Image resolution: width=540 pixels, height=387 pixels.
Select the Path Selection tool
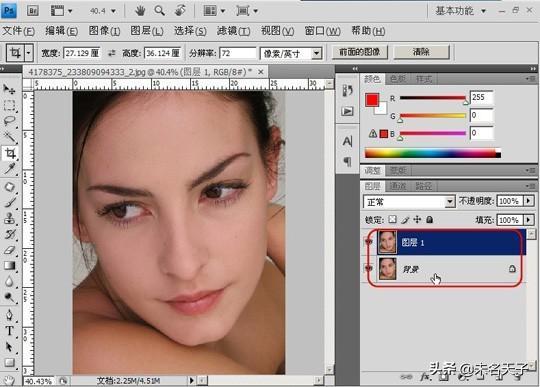(x=9, y=347)
